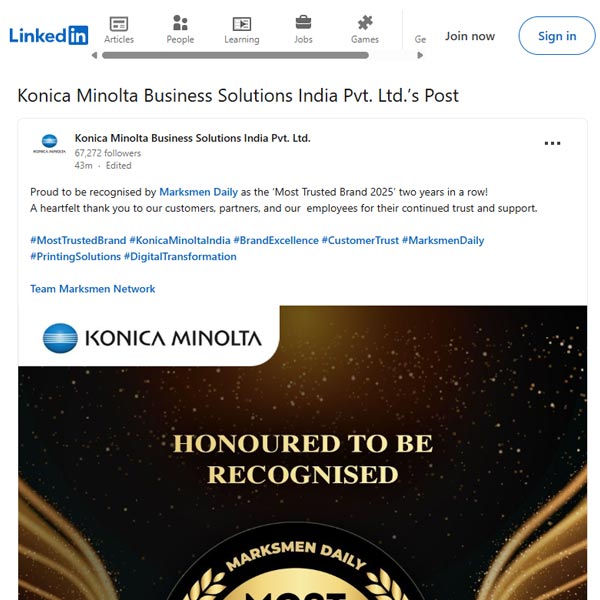Click the Konica Minolta company avatar
This screenshot has height=600, width=600.
(x=49, y=144)
